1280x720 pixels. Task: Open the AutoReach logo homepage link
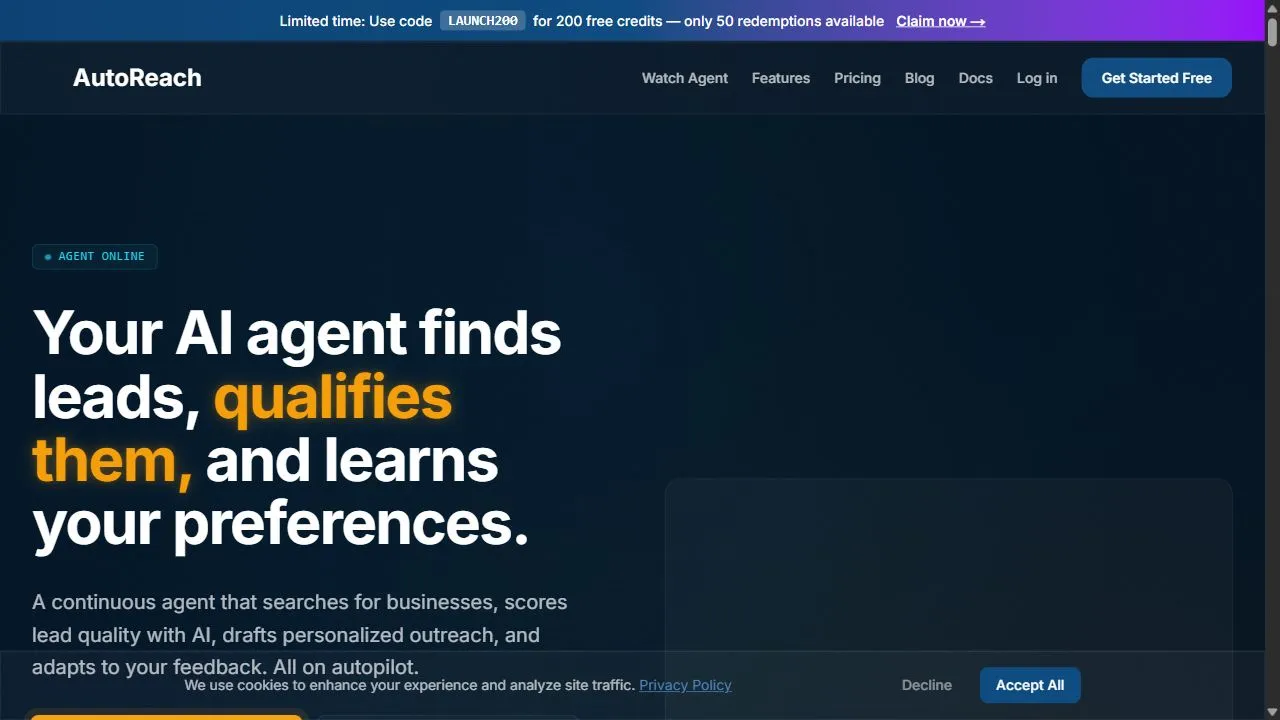[x=137, y=78]
